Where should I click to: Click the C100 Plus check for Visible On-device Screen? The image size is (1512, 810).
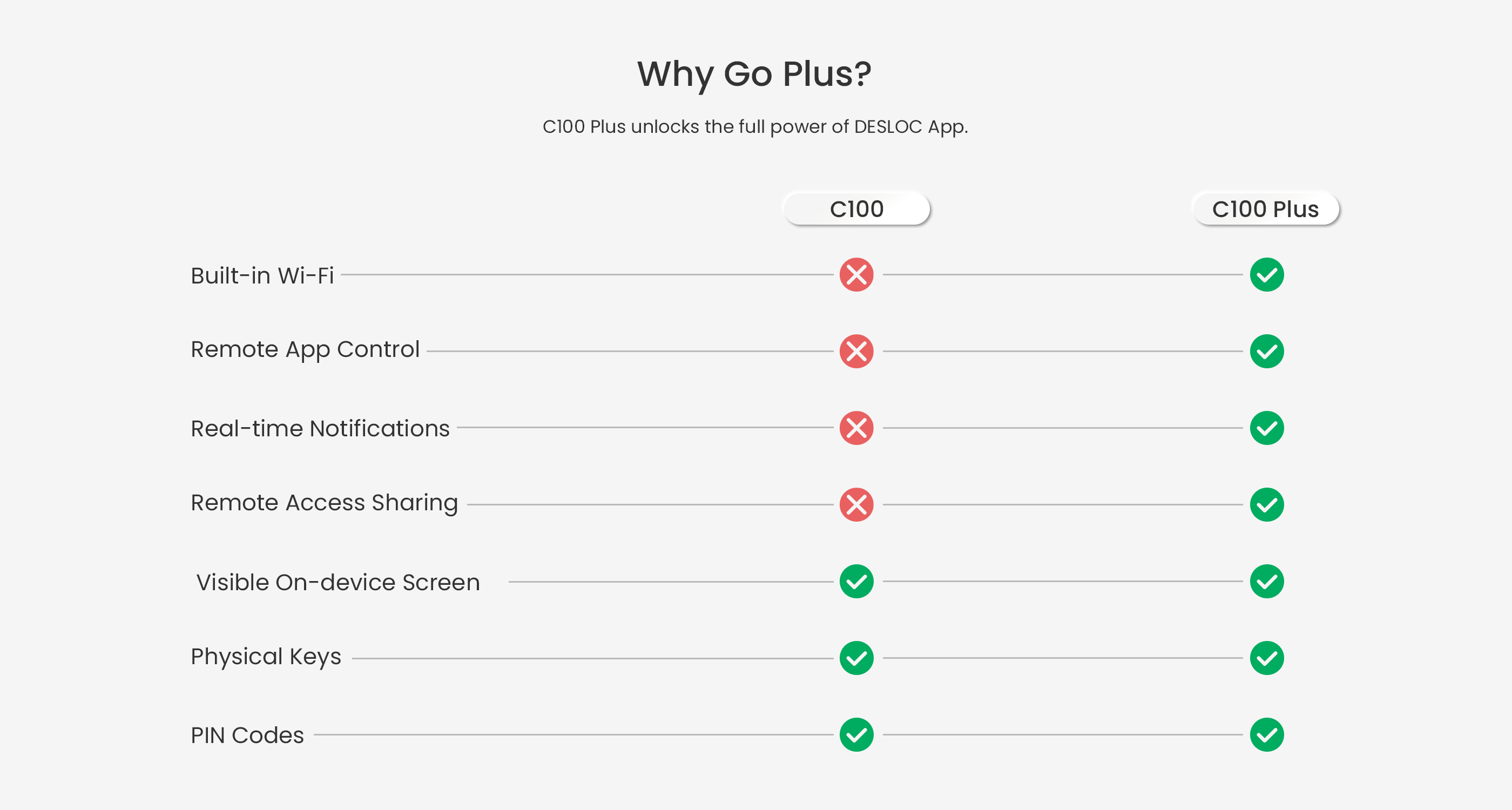coord(1267,582)
